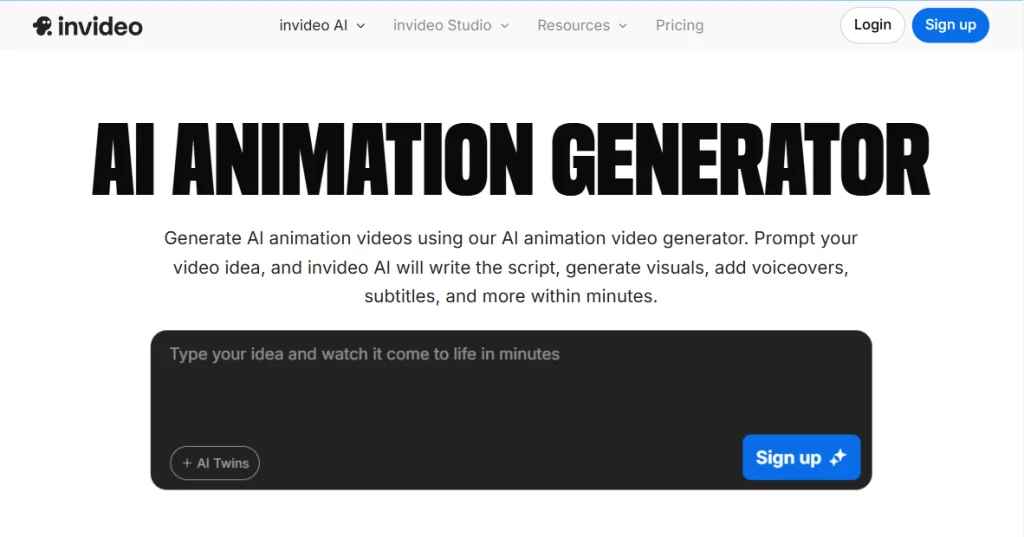Click the invideo logo icon
Image resolution: width=1024 pixels, height=537 pixels.
tap(42, 26)
